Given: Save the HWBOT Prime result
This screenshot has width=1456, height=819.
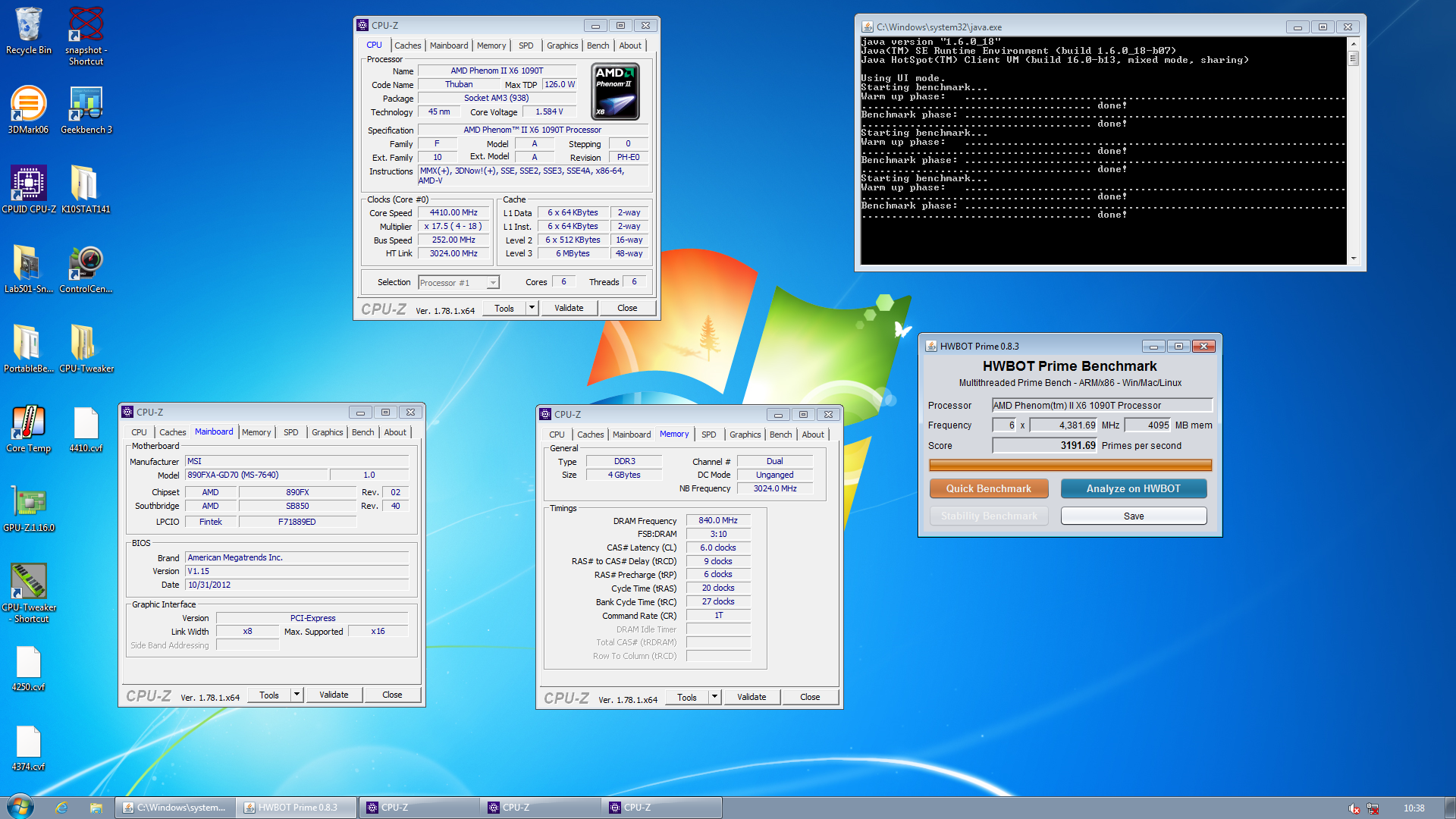Looking at the screenshot, I should pyautogui.click(x=1134, y=516).
